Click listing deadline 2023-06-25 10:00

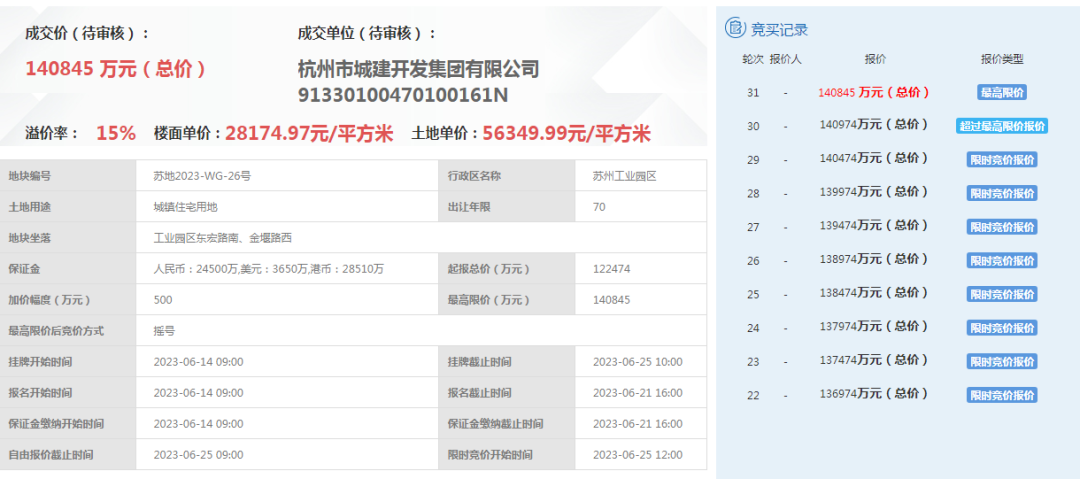(637, 362)
